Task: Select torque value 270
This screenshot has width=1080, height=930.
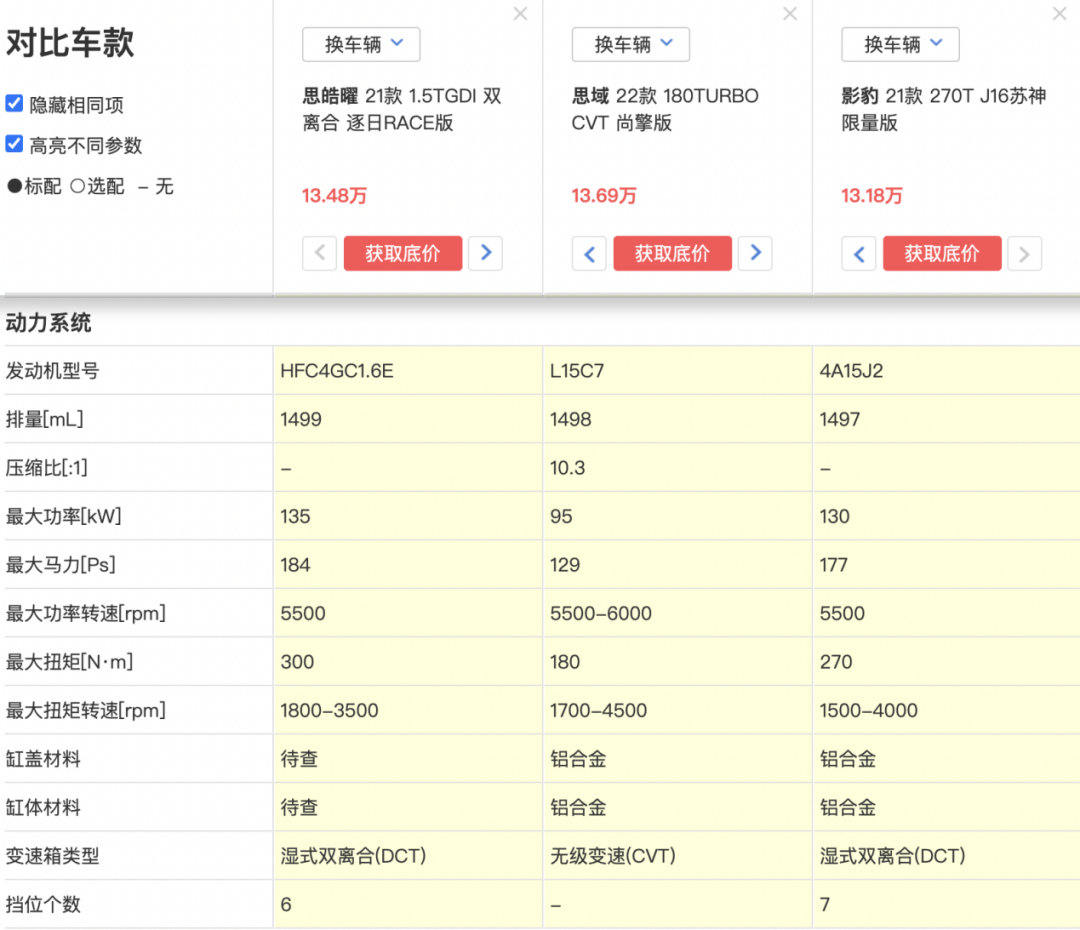Action: point(836,662)
